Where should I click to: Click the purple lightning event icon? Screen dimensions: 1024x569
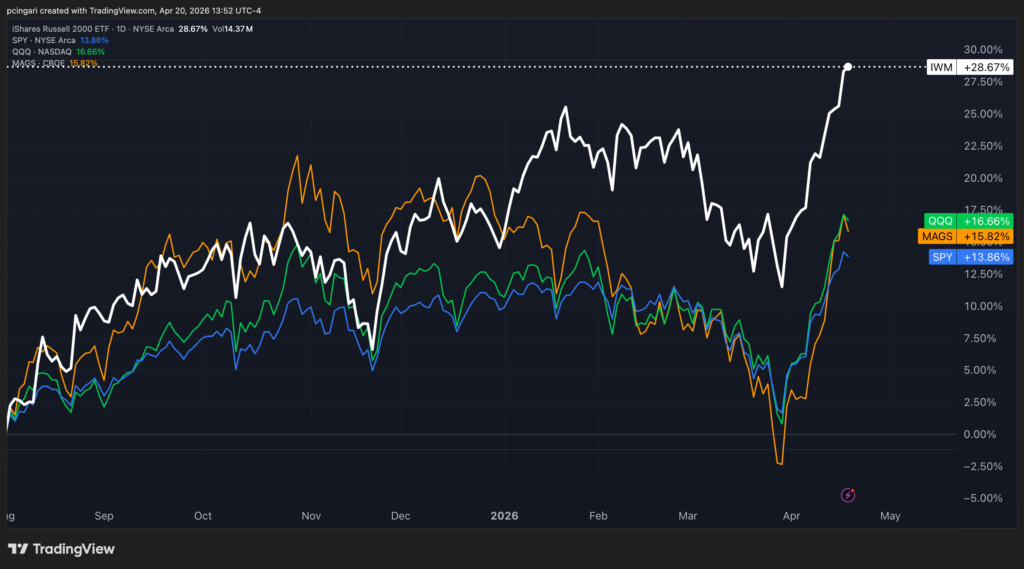coord(848,495)
